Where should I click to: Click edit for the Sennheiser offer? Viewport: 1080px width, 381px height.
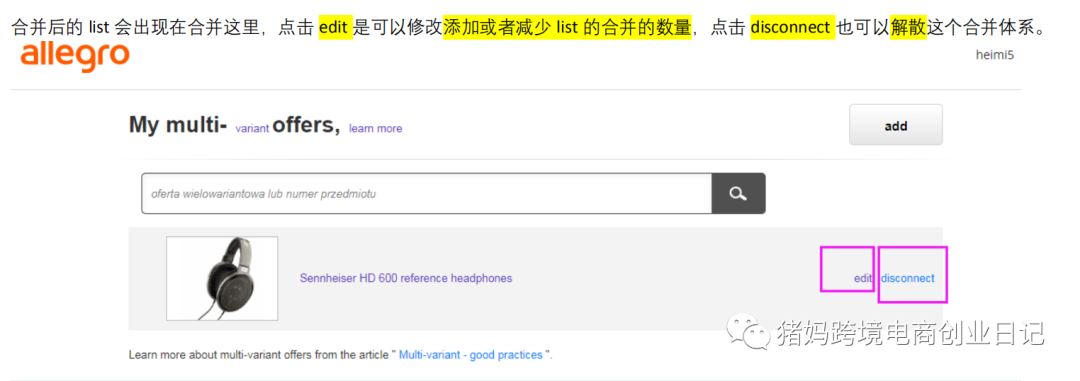tap(863, 278)
